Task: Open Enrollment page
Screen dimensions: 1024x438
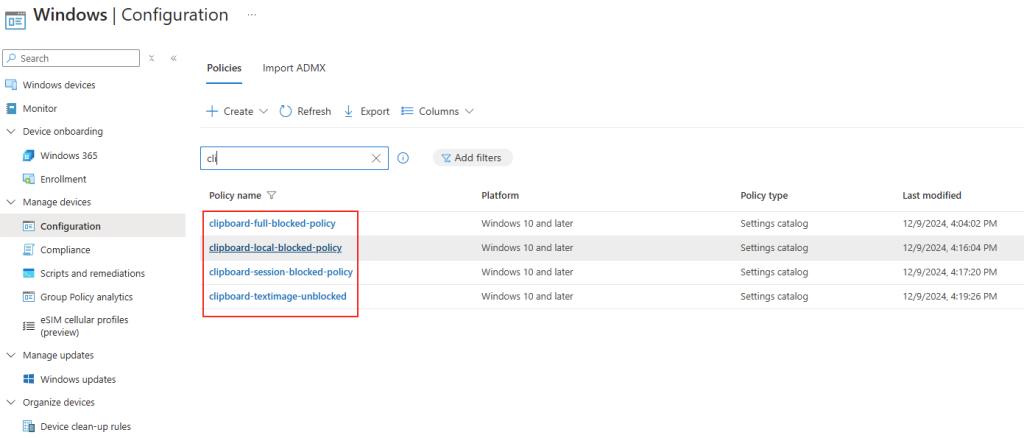Action: [63, 179]
